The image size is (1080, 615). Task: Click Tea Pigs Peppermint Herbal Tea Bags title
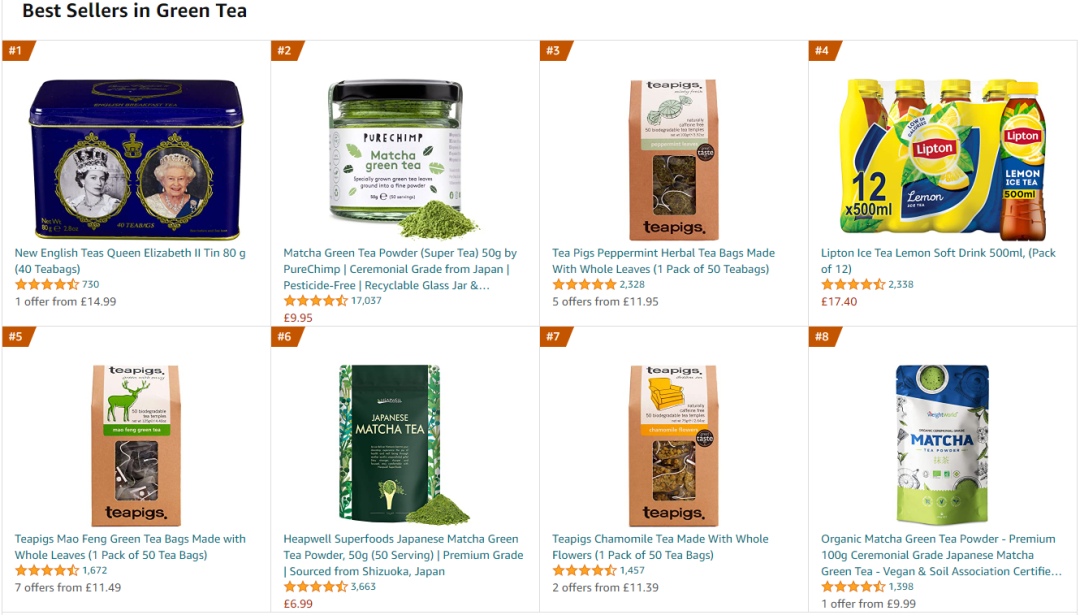pos(663,261)
